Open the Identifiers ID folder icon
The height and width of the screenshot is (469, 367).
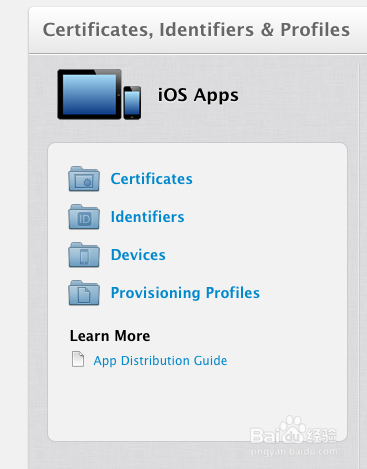click(84, 217)
